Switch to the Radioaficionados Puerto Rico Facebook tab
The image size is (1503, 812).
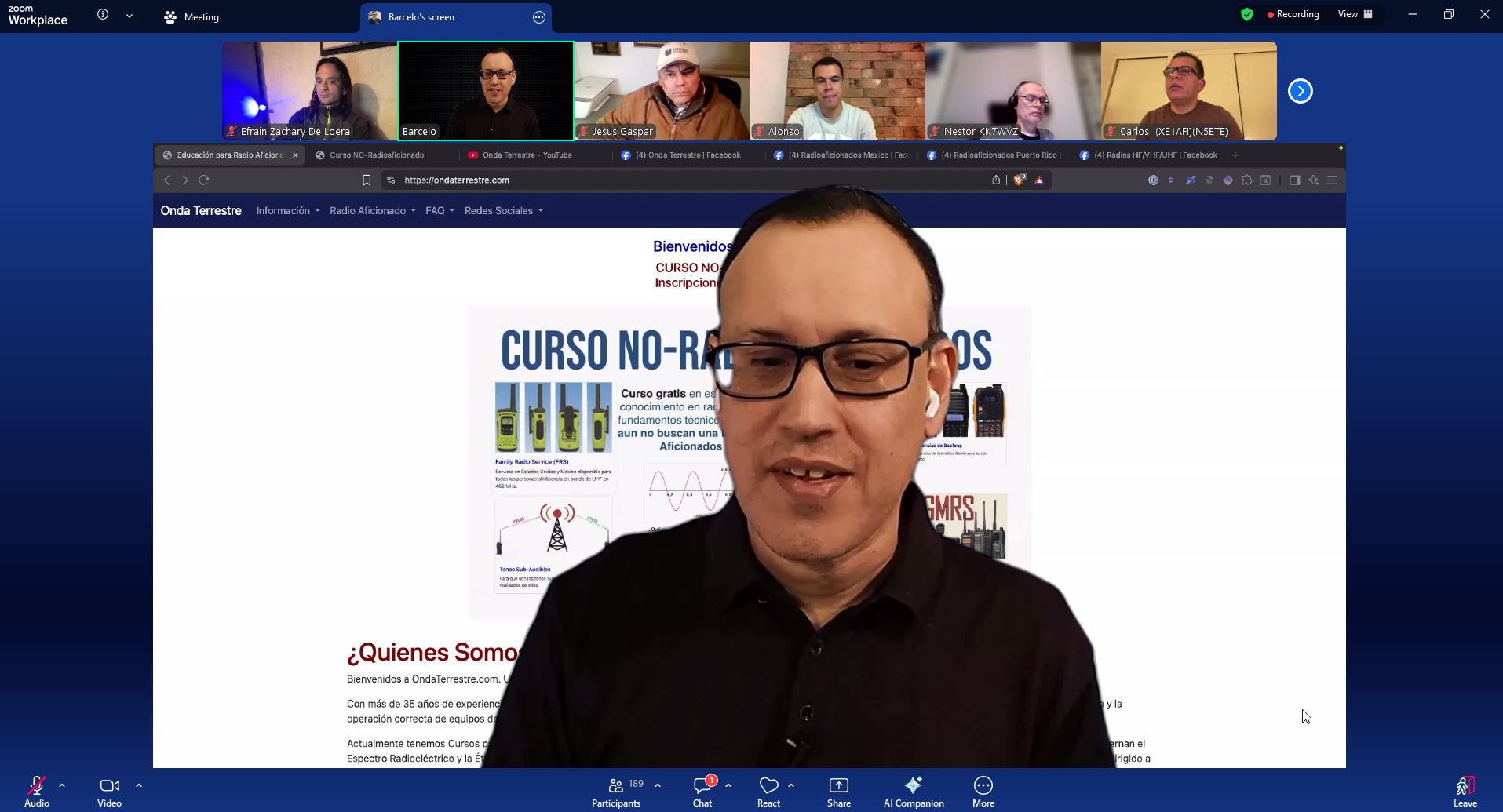994,155
